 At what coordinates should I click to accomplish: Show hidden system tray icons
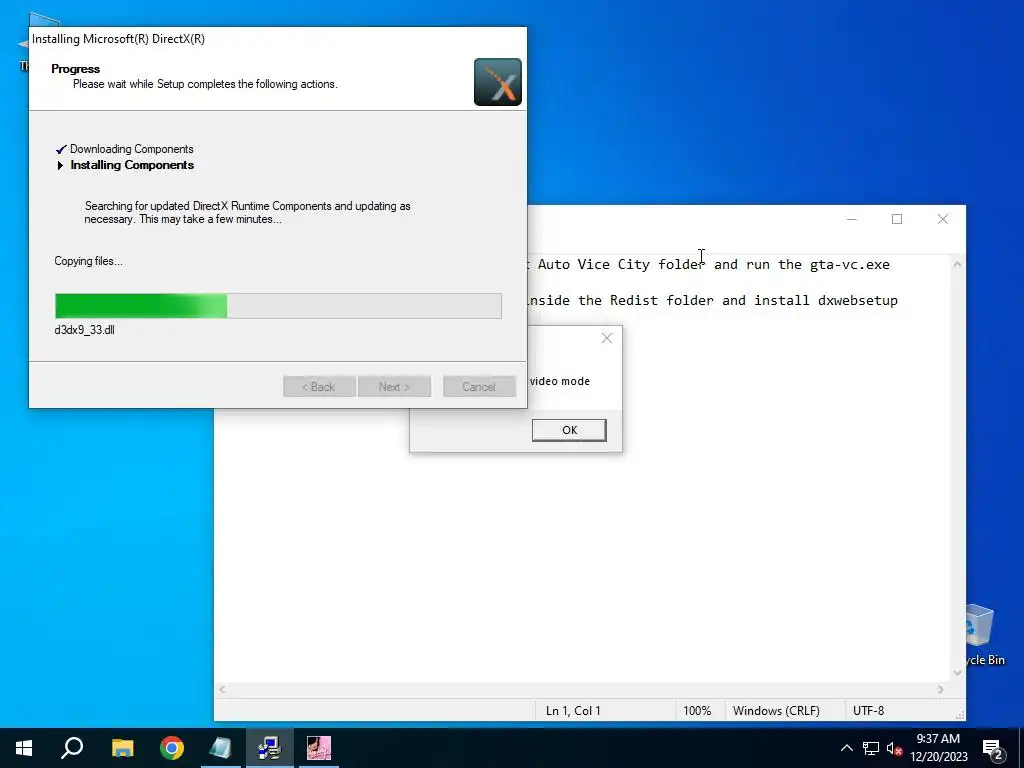846,748
